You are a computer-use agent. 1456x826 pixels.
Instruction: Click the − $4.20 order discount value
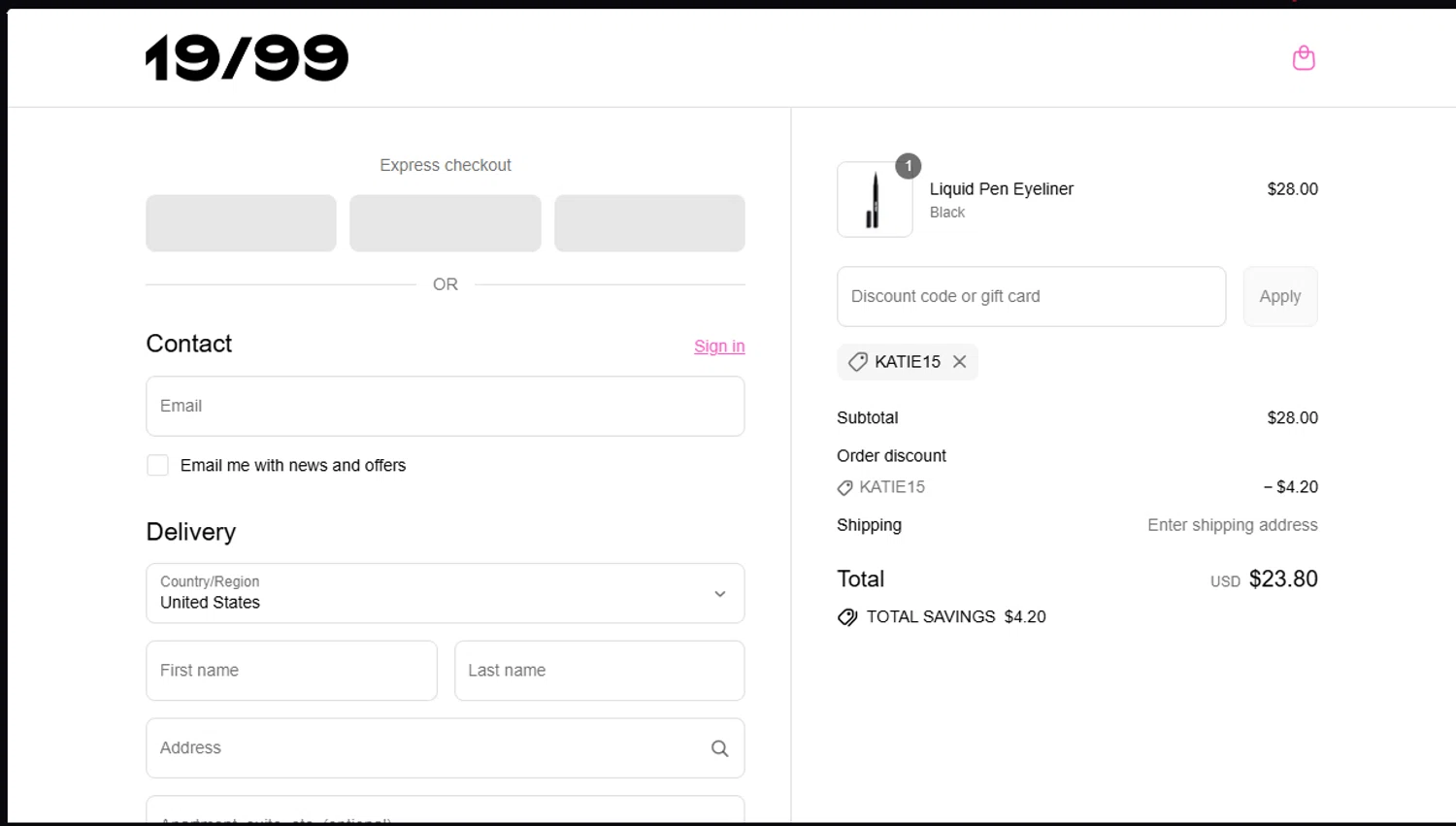(x=1291, y=487)
